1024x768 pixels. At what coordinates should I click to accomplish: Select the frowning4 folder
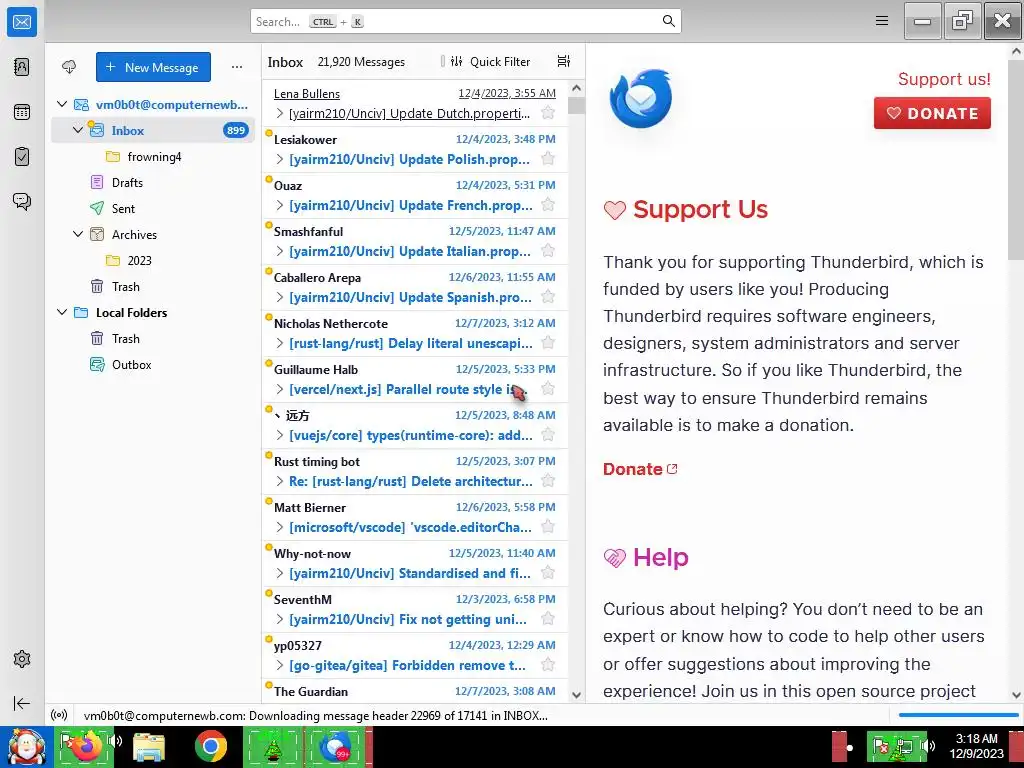pos(154,157)
